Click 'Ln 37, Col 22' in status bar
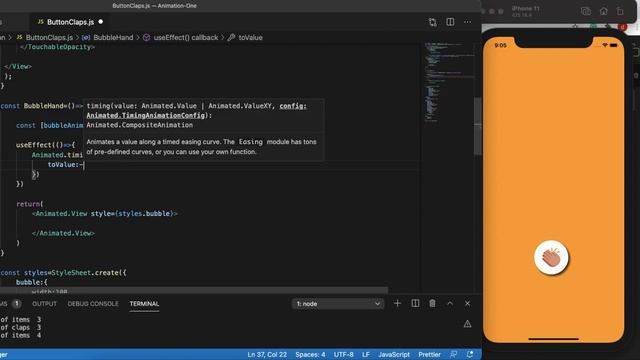This screenshot has width=640, height=360. pos(267,355)
